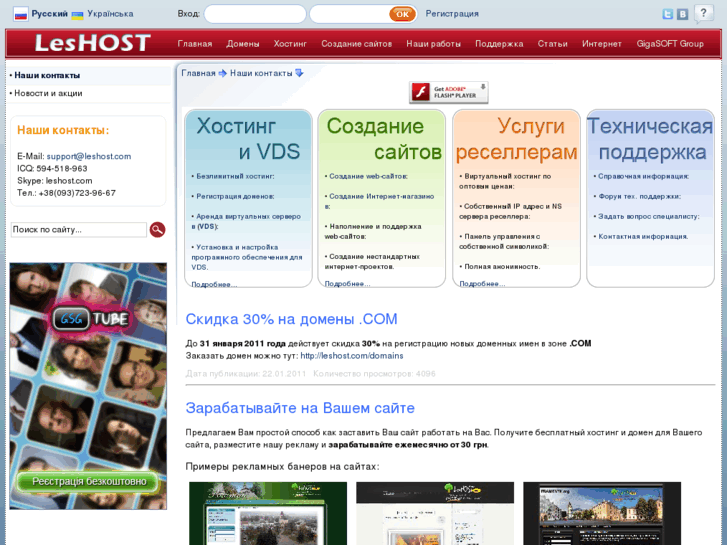This screenshot has width=727, height=545.
Task: Open the Поддержка menu item
Action: [499, 44]
